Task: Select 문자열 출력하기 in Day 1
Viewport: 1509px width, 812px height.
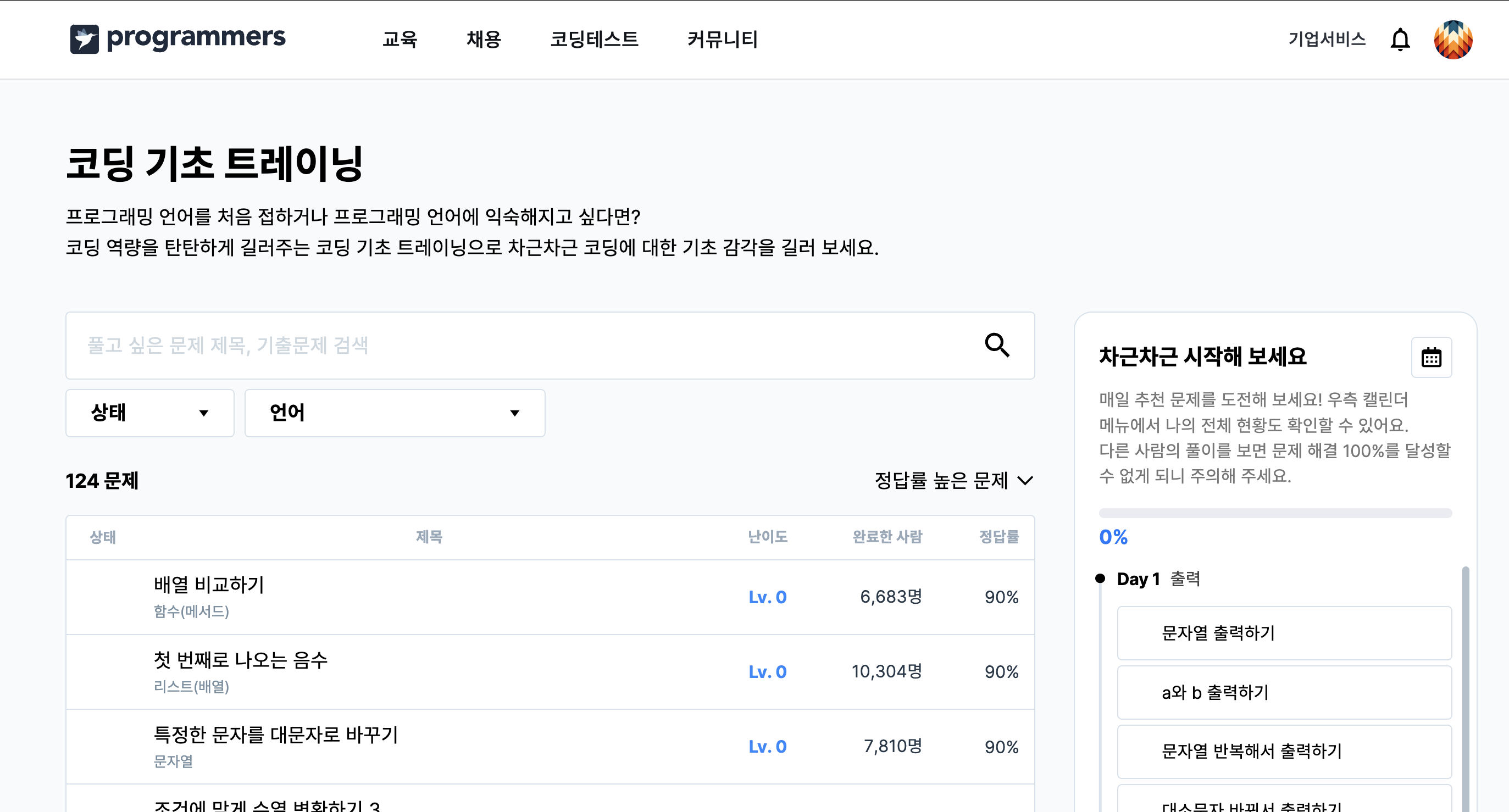Action: (1284, 633)
